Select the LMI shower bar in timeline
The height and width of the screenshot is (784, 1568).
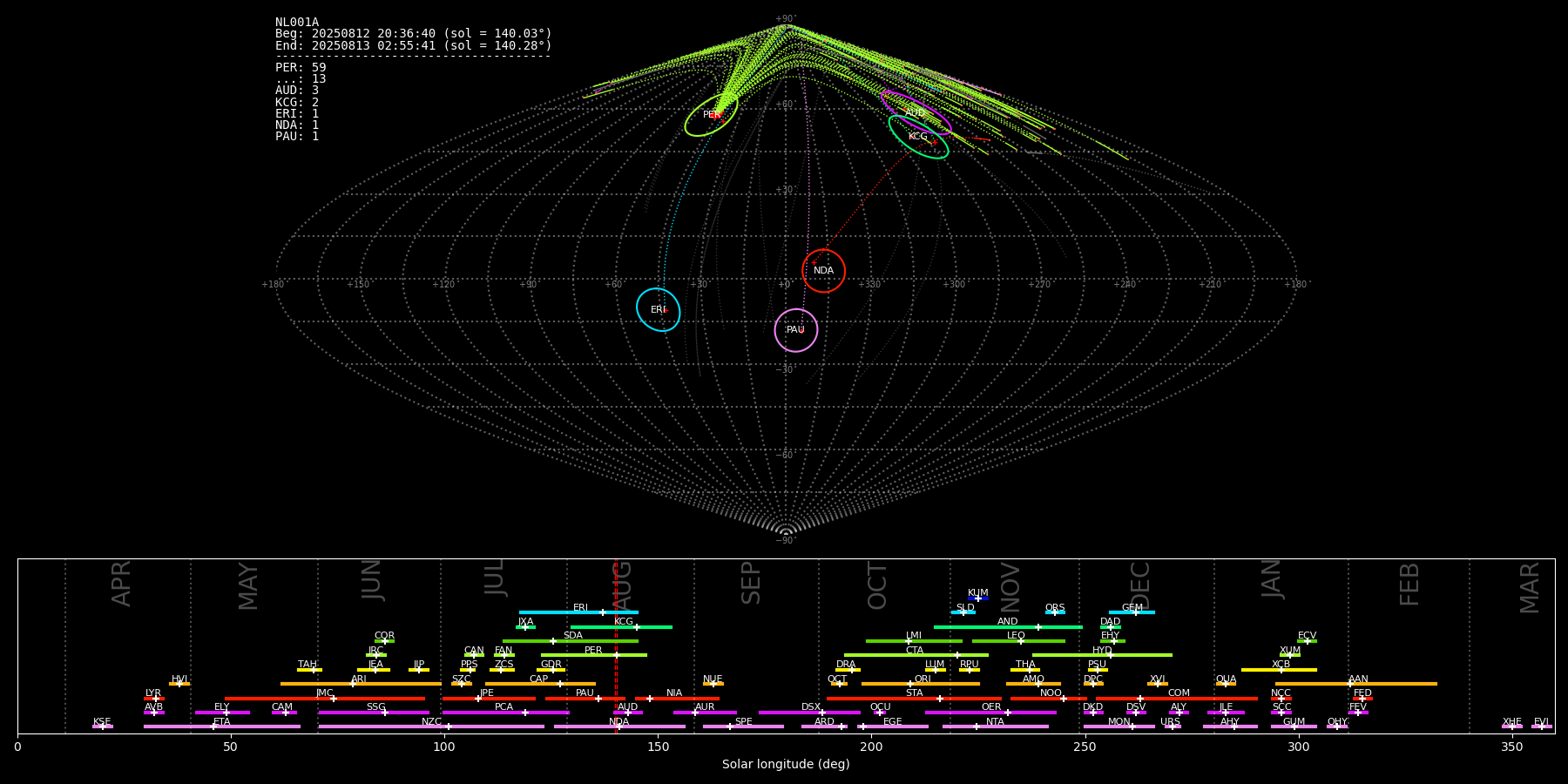tap(914, 641)
